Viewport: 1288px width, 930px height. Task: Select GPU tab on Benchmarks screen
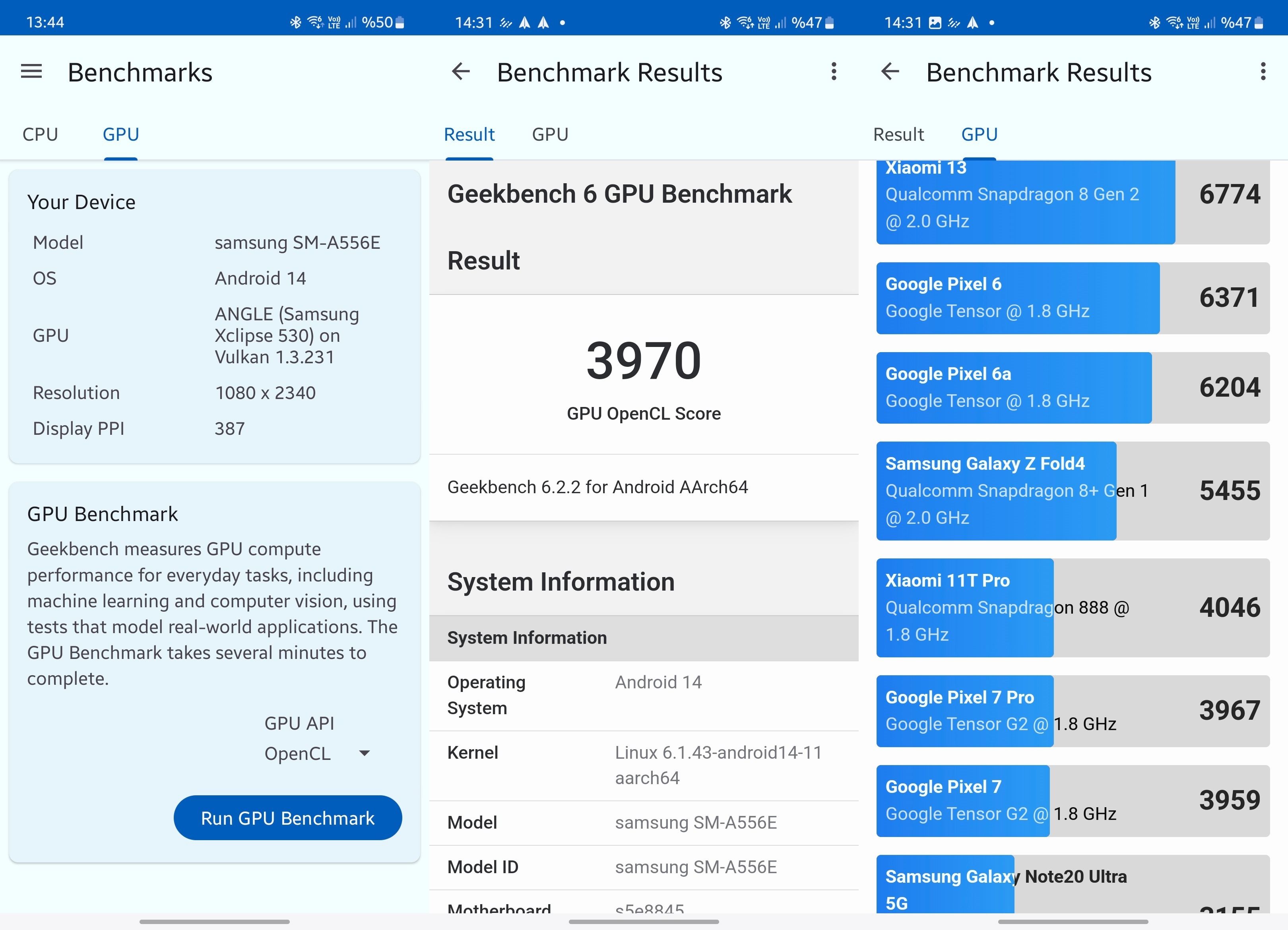[121, 135]
